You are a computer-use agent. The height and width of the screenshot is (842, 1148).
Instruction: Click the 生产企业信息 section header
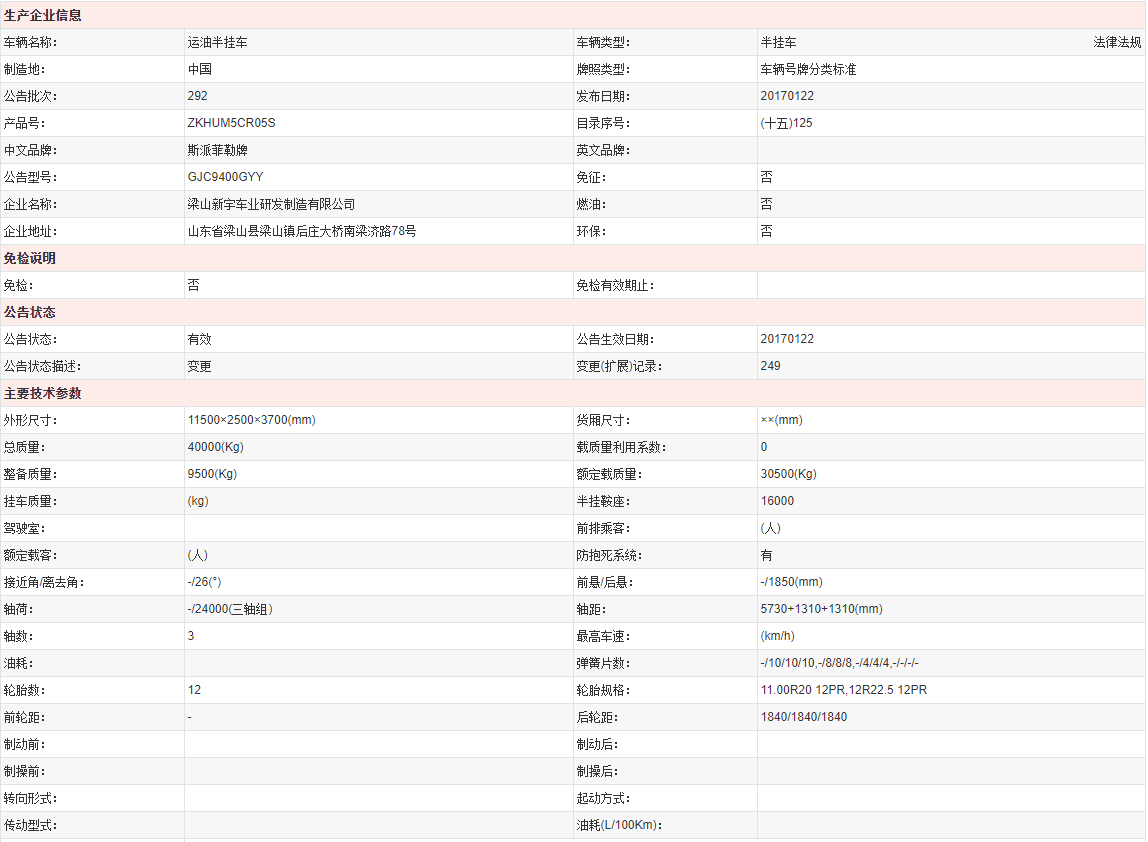point(43,16)
